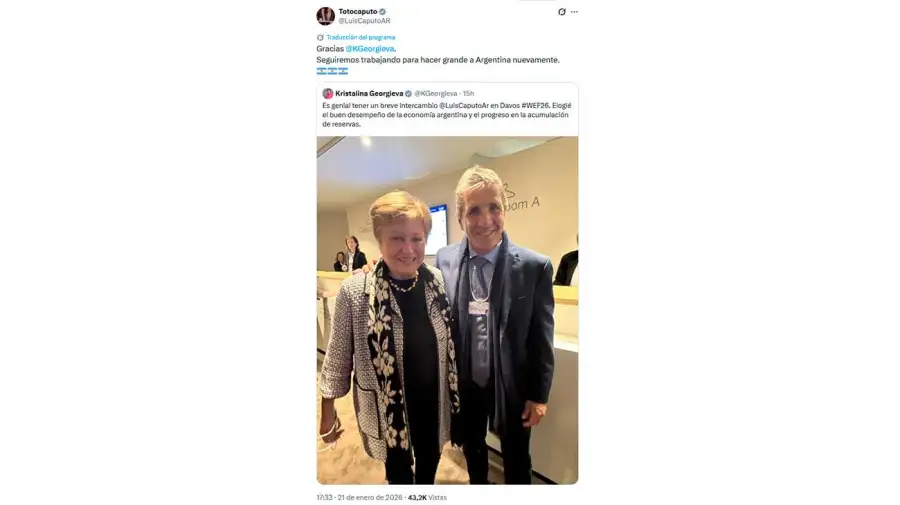Click the Argentina flag emojis
The width and height of the screenshot is (900, 505).
332,71
